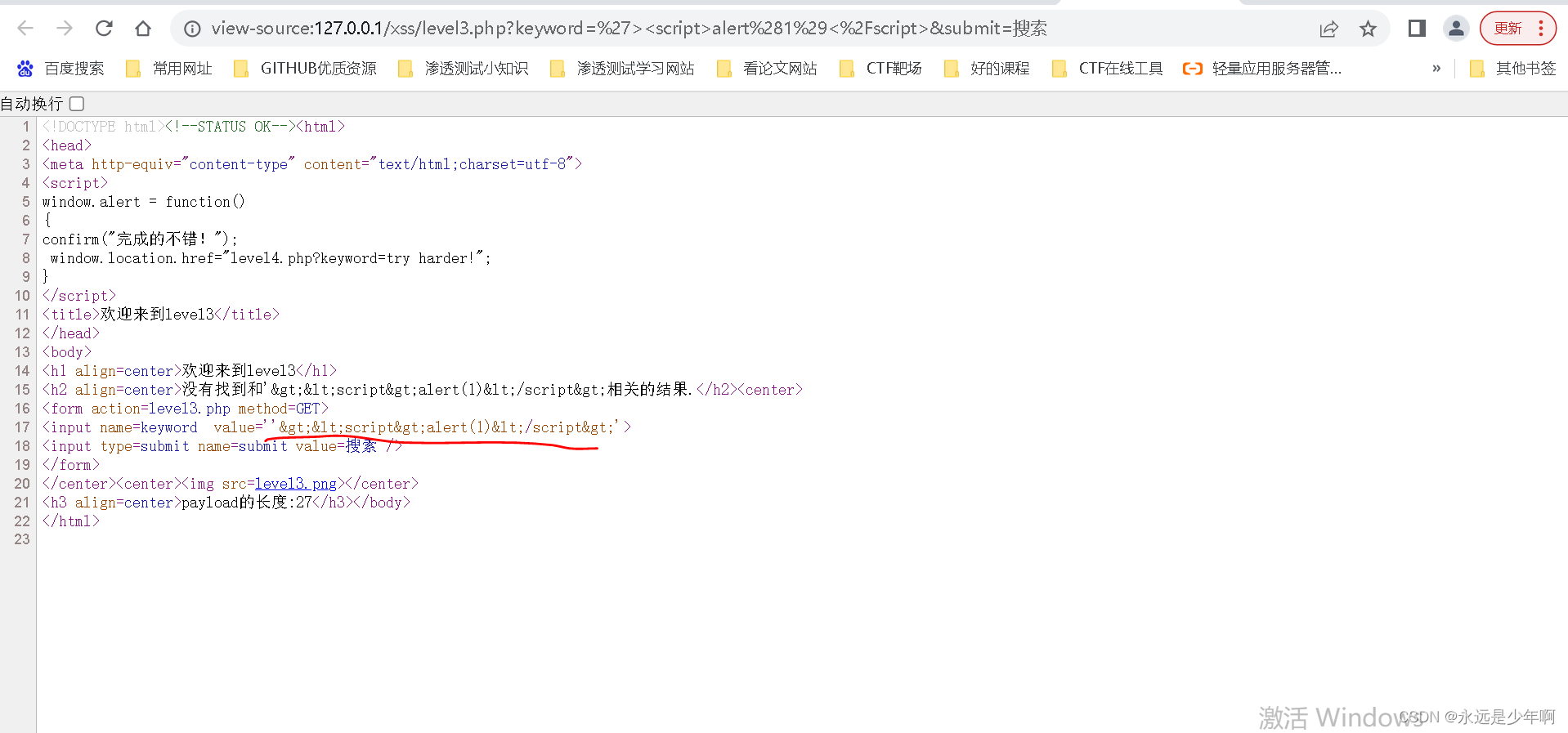View site information icon in address bar
Screen dimensions: 1568x733
click(192, 29)
